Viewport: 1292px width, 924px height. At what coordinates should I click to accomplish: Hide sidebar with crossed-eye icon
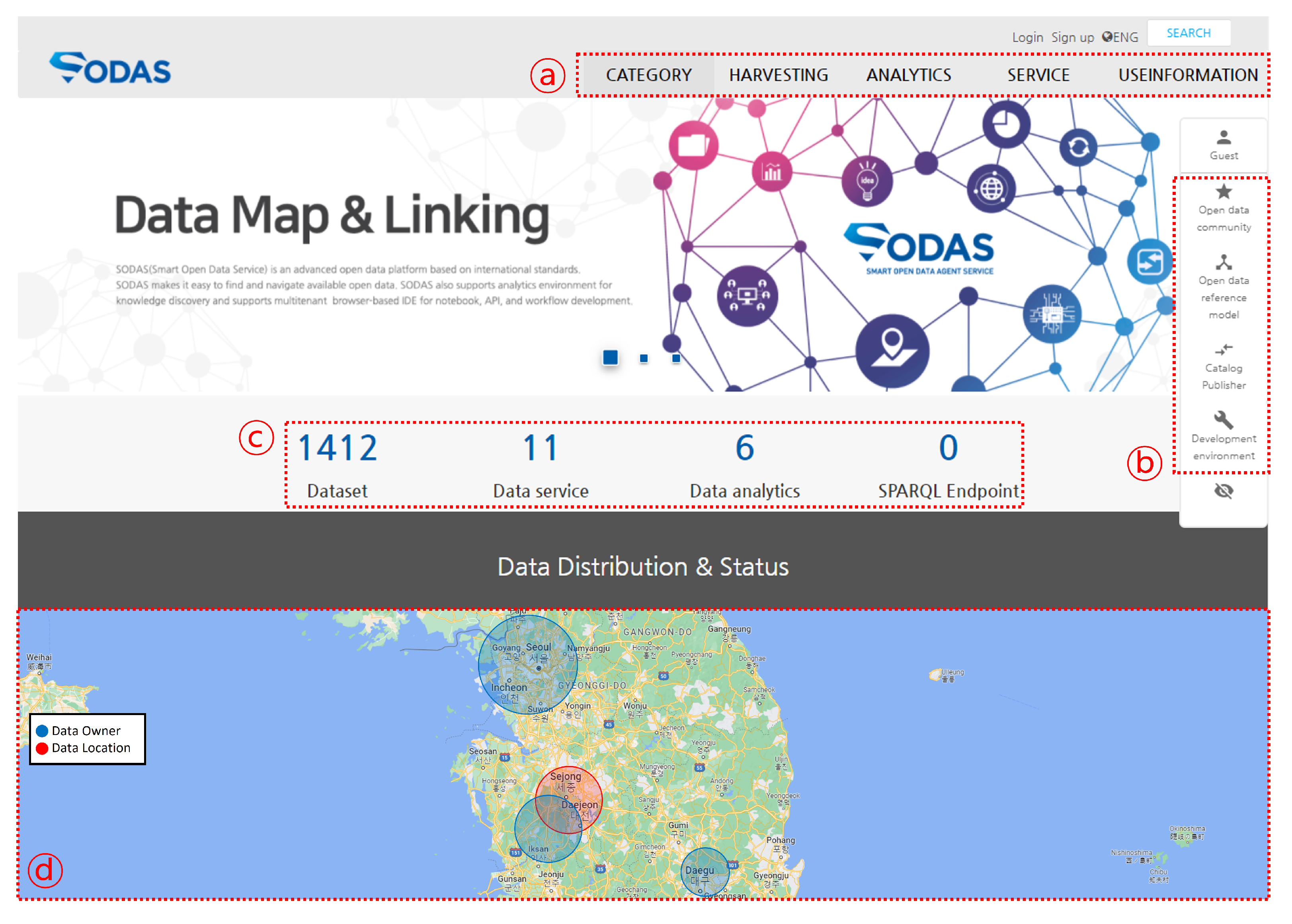point(1223,490)
